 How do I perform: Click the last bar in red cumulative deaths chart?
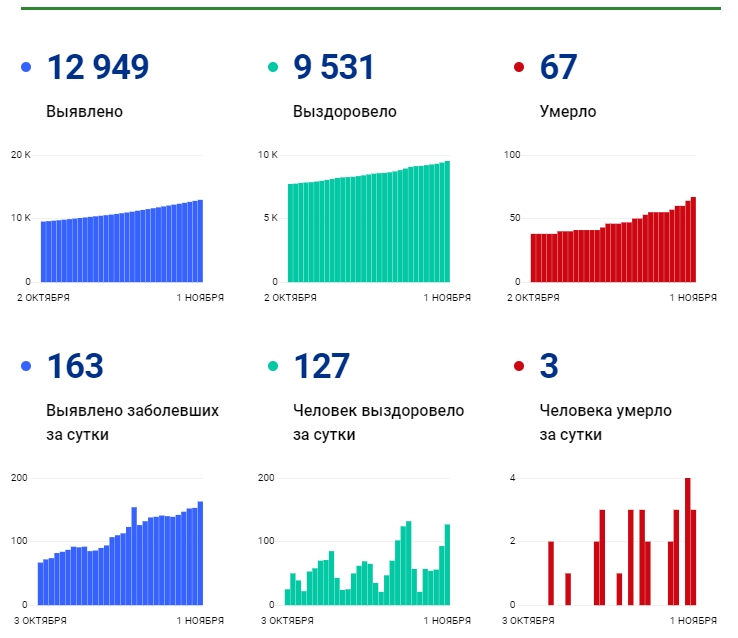693,239
